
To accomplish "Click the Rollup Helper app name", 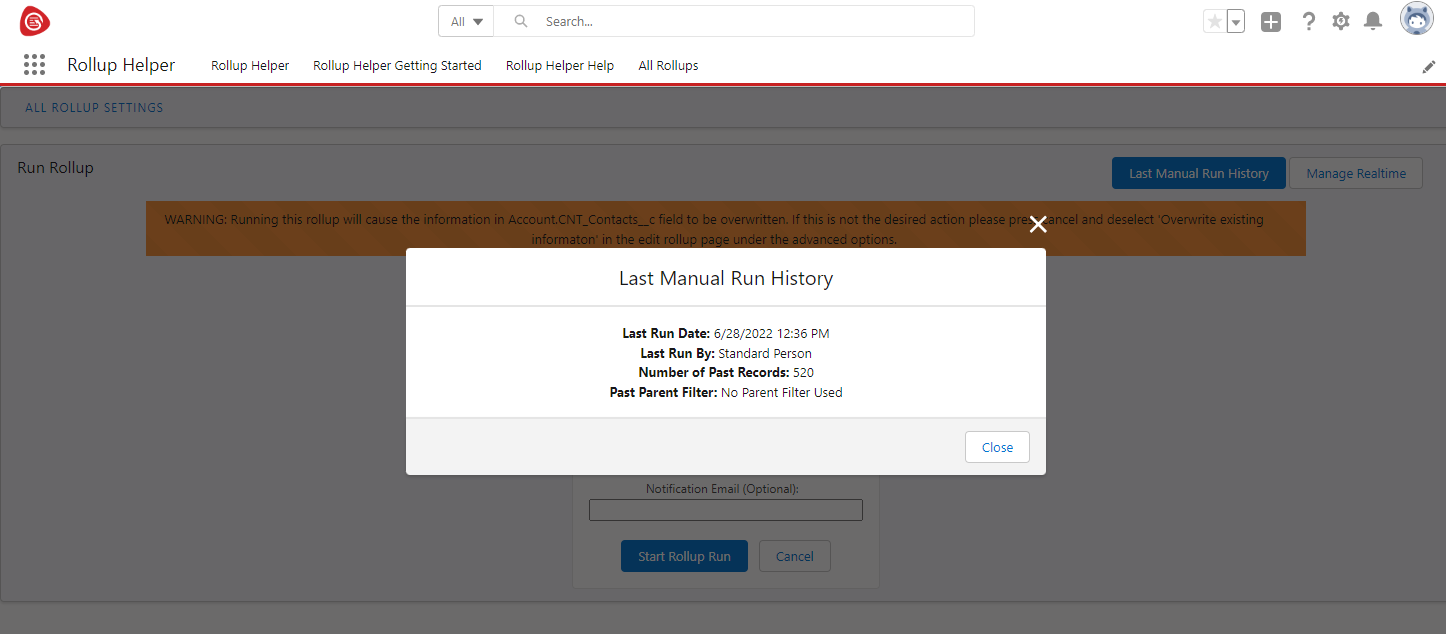I will pos(121,65).
